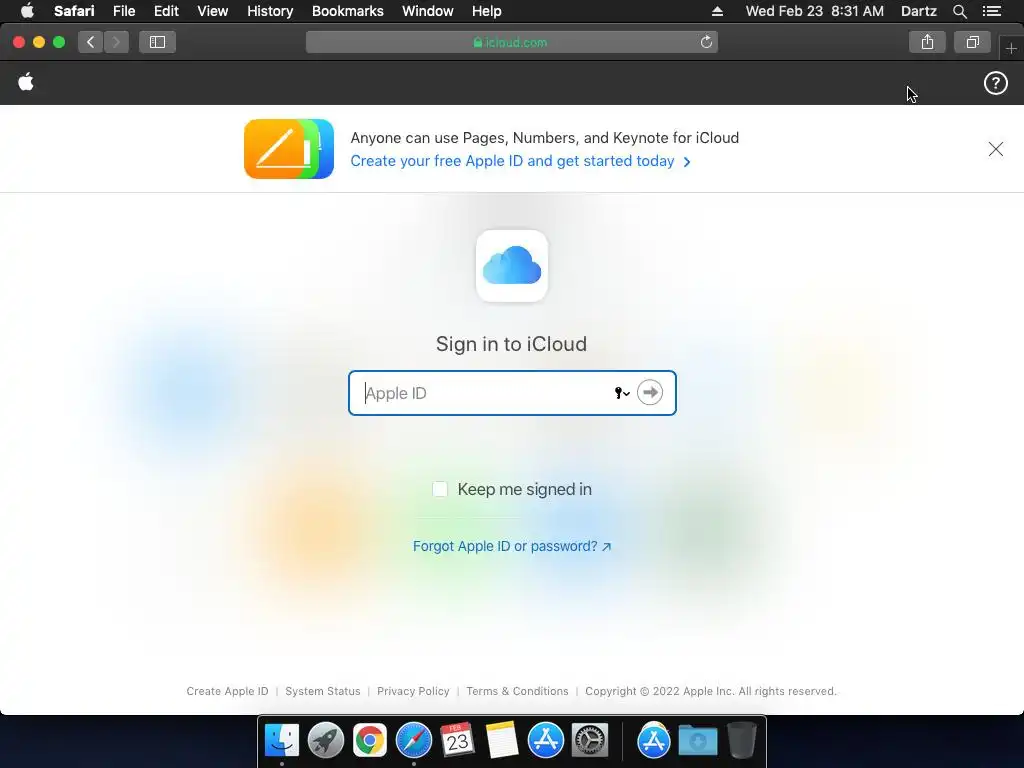Open the Edit menu
This screenshot has width=1024, height=768.
point(166,11)
